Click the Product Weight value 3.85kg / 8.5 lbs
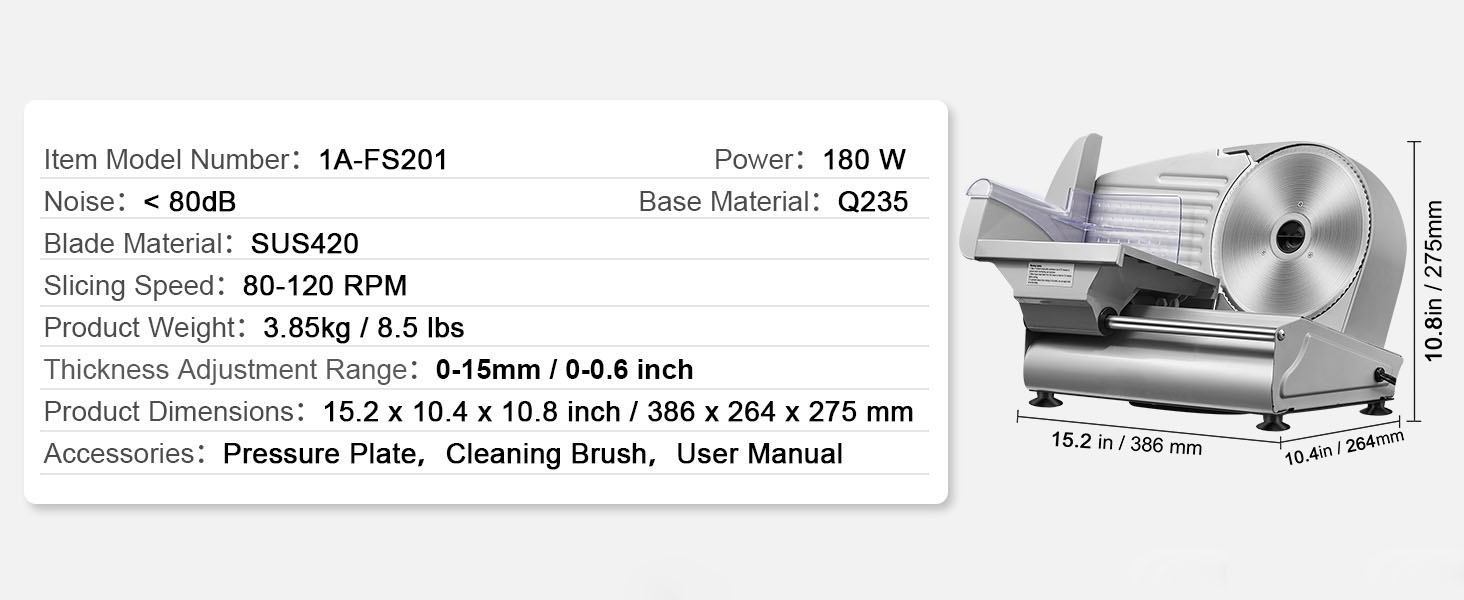Viewport: 1464px width, 600px height. (363, 328)
